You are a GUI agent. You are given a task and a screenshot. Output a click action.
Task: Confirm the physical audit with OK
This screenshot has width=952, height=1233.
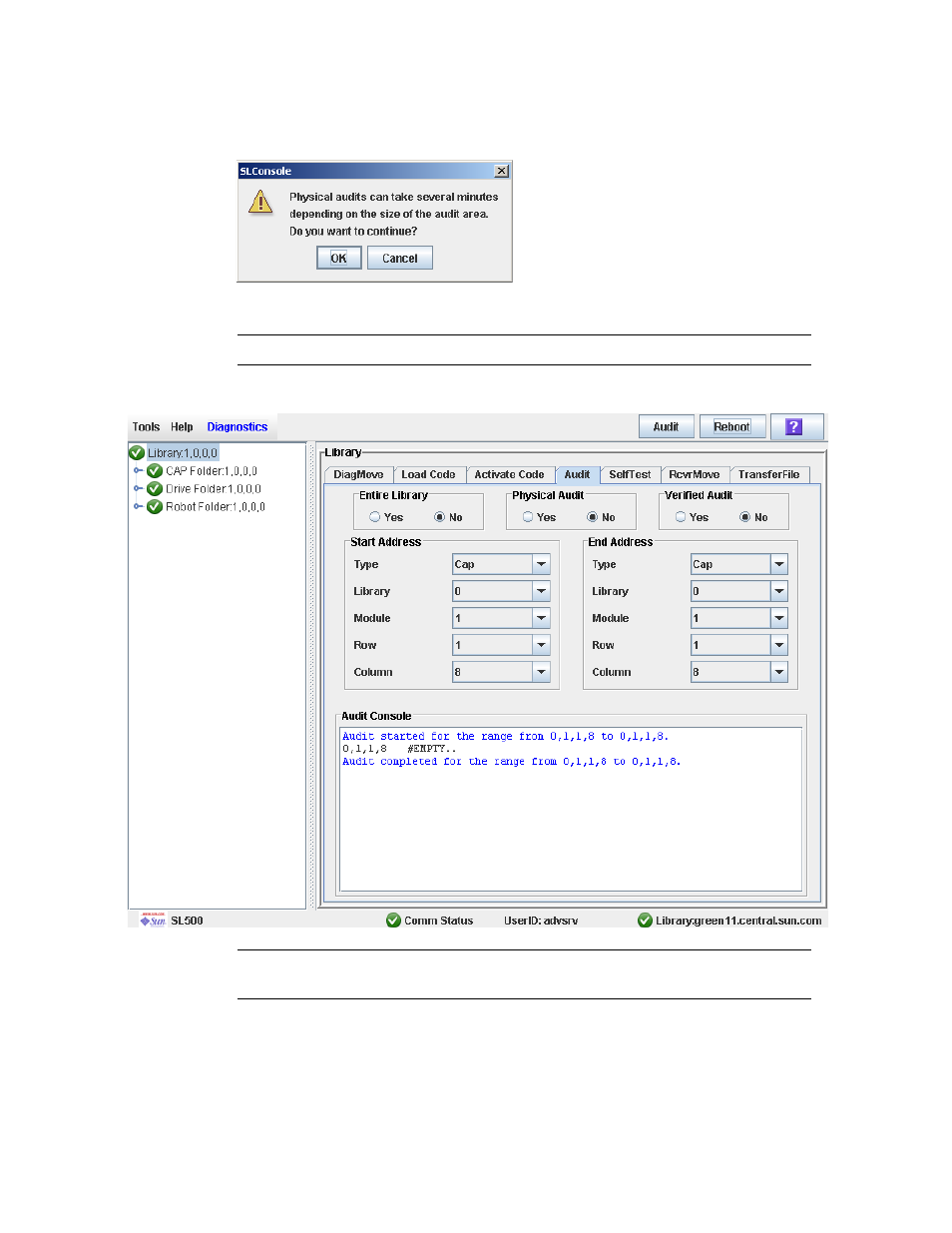[339, 258]
